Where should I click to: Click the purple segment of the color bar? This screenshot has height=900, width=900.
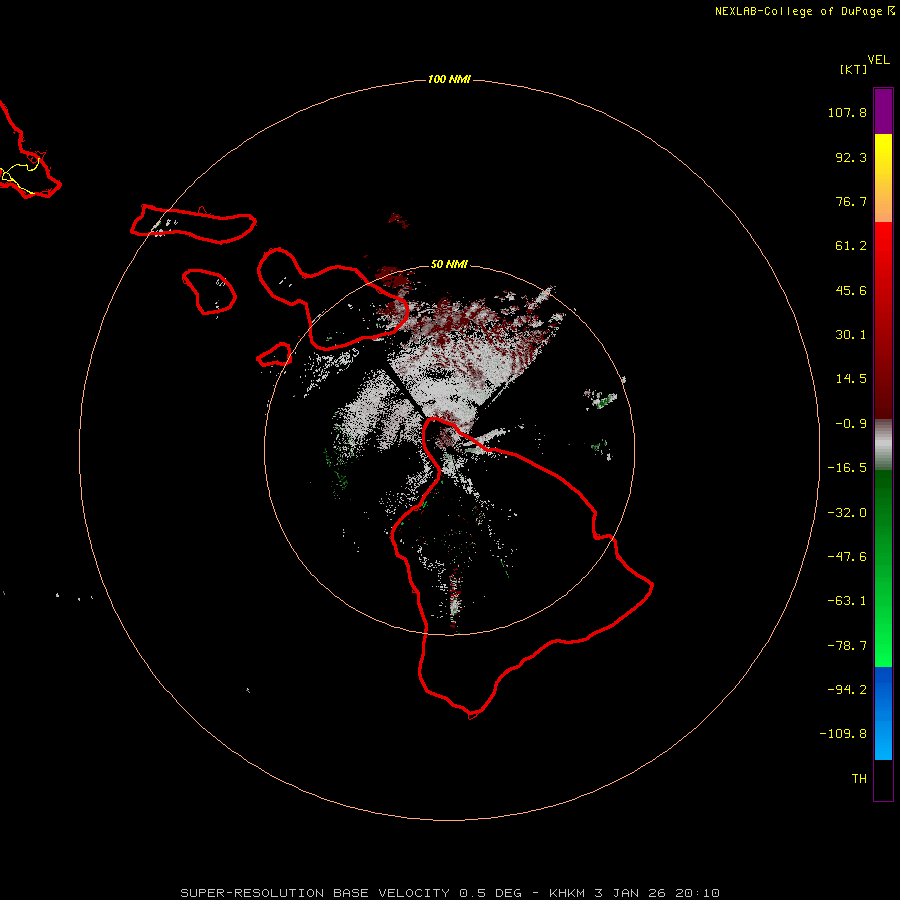pos(883,111)
